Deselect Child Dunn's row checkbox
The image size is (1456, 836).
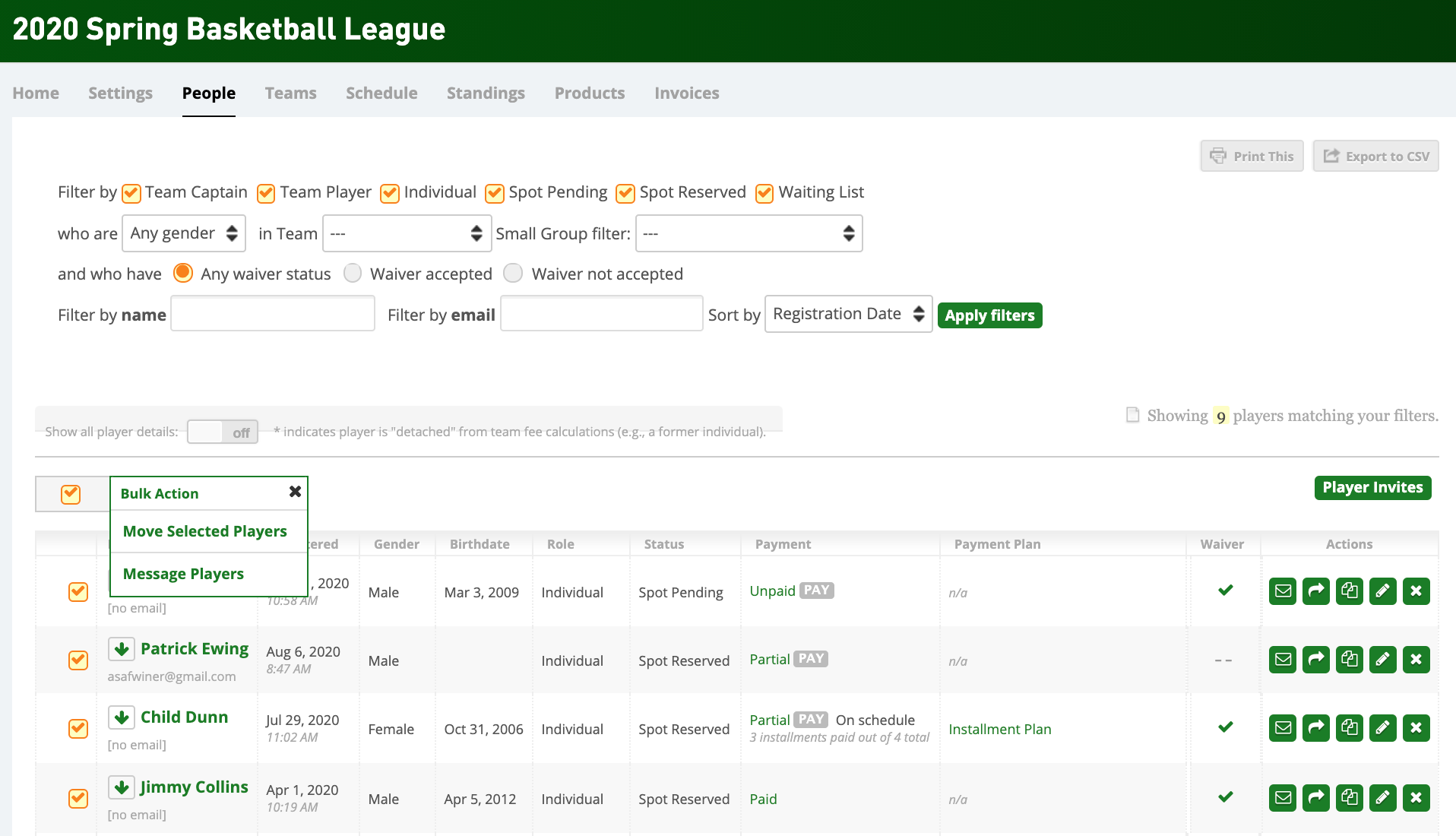click(78, 729)
